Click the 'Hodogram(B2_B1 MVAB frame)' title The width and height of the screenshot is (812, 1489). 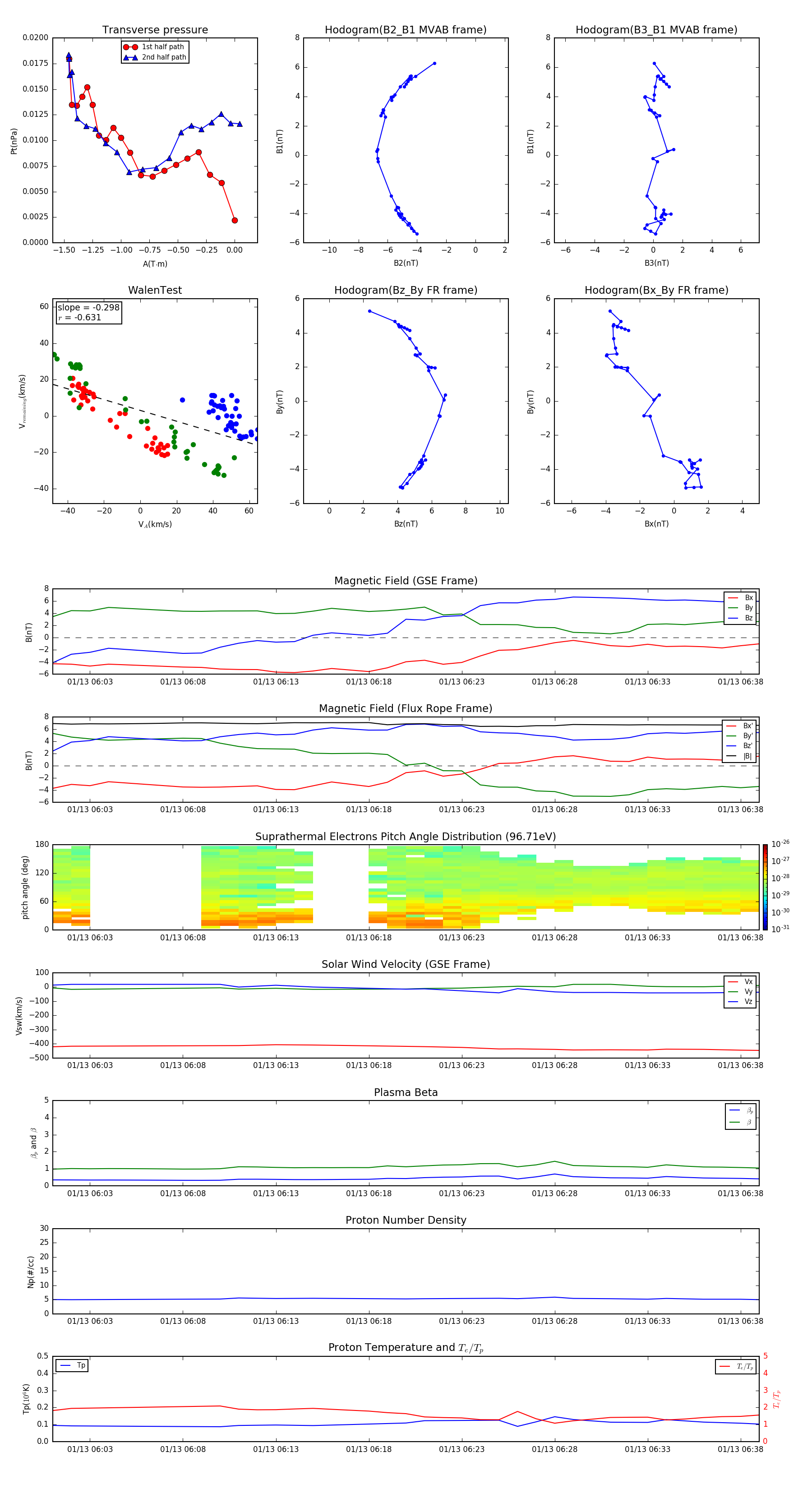click(x=406, y=30)
